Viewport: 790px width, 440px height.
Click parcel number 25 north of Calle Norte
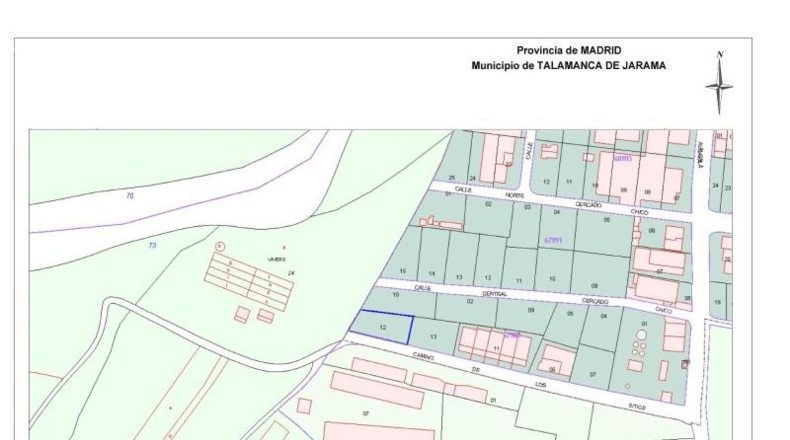452,178
